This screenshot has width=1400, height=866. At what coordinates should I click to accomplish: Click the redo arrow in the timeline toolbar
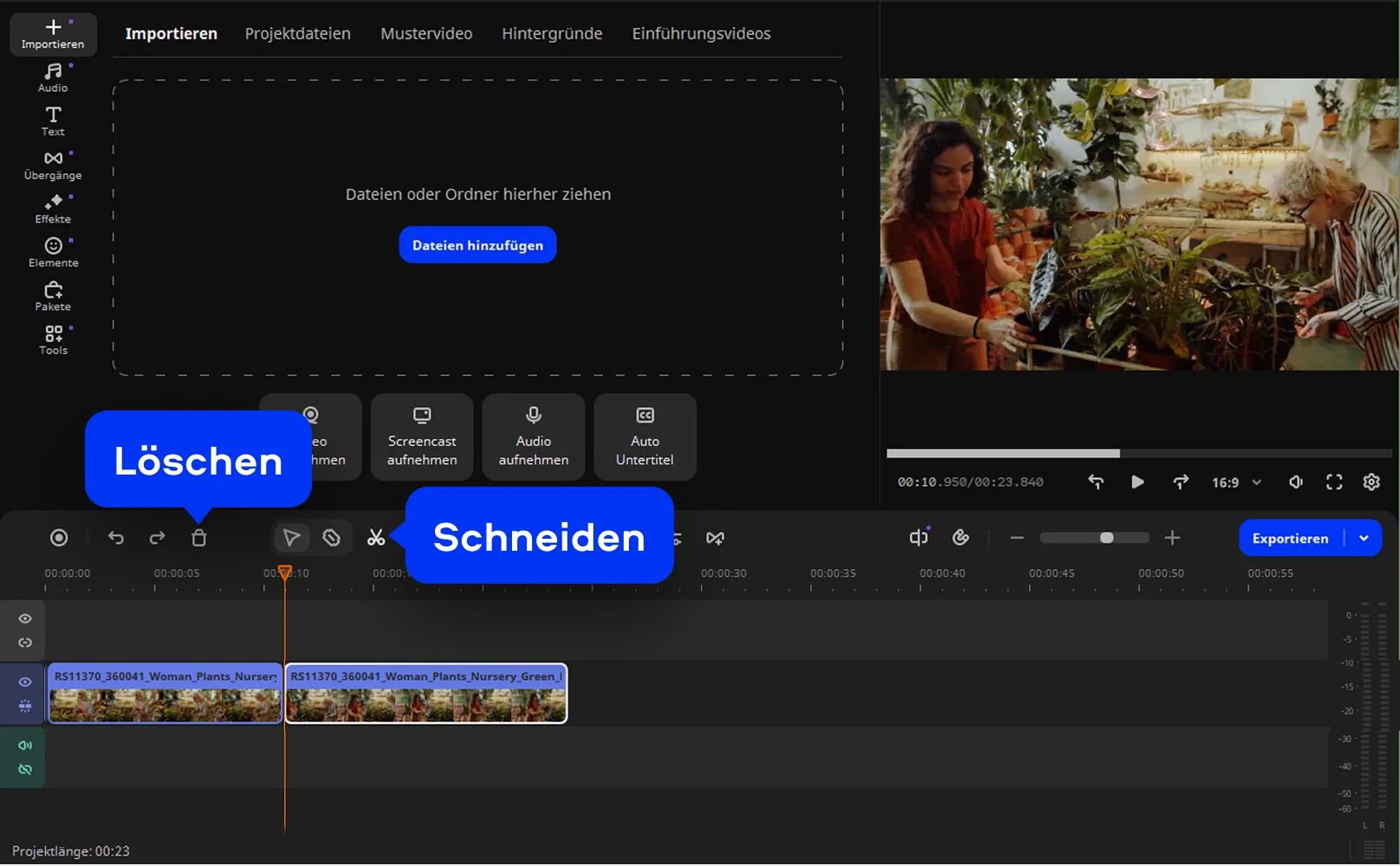point(157,538)
